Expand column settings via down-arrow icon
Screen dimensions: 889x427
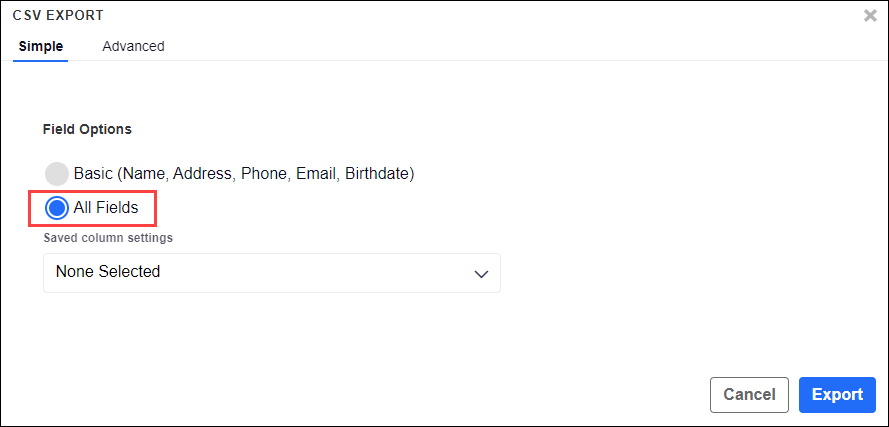tap(481, 273)
